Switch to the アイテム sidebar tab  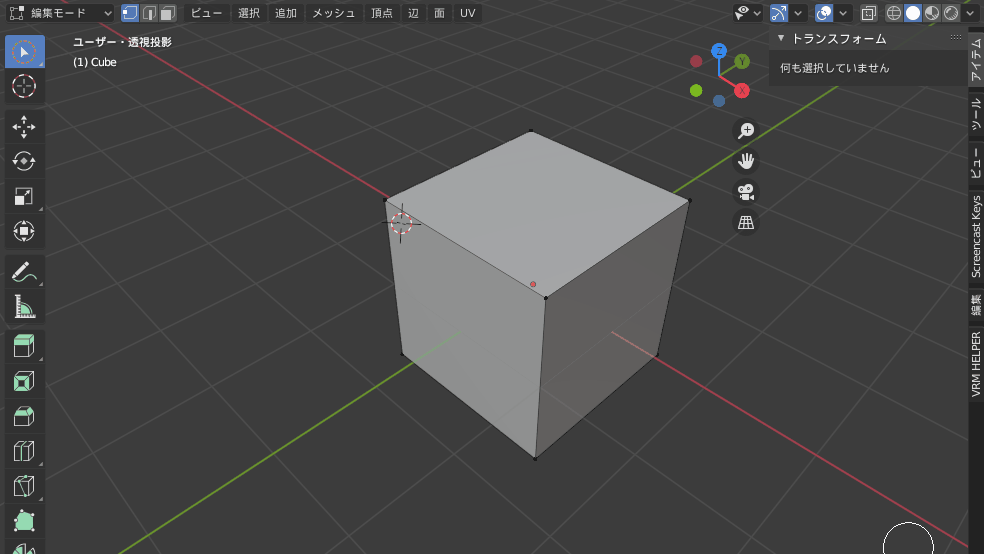[x=976, y=59]
